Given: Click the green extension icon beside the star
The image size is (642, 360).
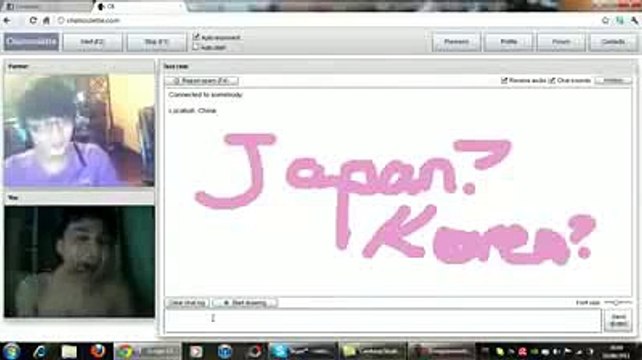Looking at the screenshot, I should tap(620, 20).
